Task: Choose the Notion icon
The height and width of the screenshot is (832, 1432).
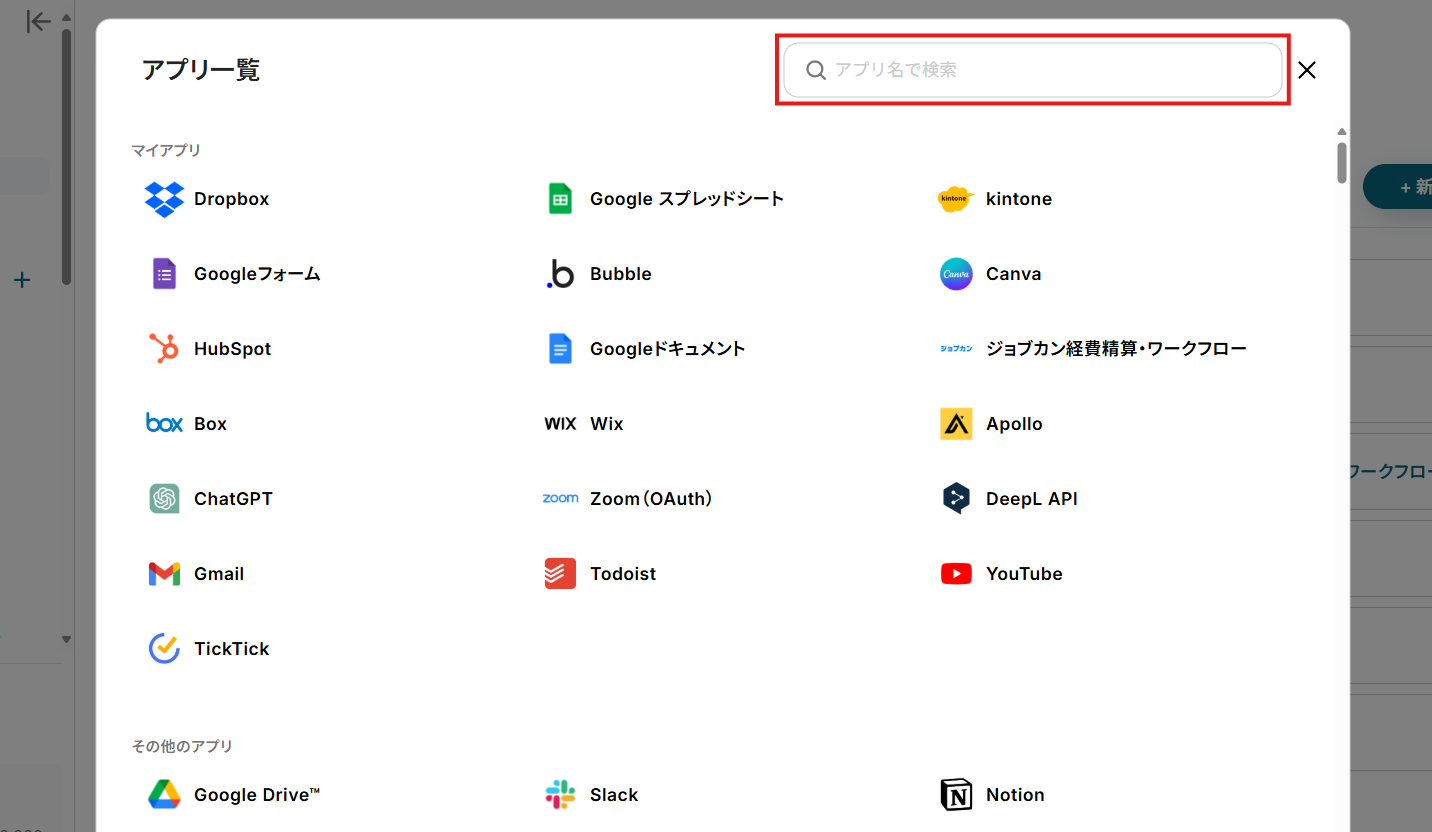Action: (x=956, y=795)
